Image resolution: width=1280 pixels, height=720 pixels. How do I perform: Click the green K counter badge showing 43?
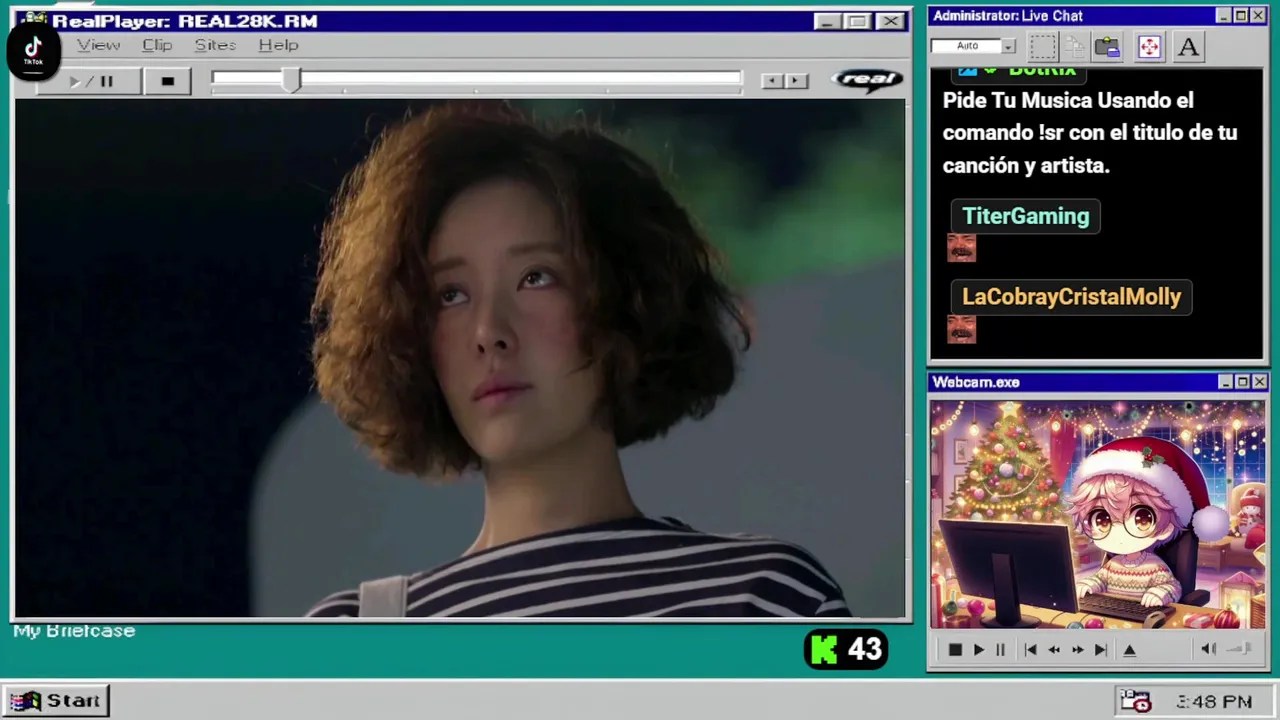click(846, 650)
